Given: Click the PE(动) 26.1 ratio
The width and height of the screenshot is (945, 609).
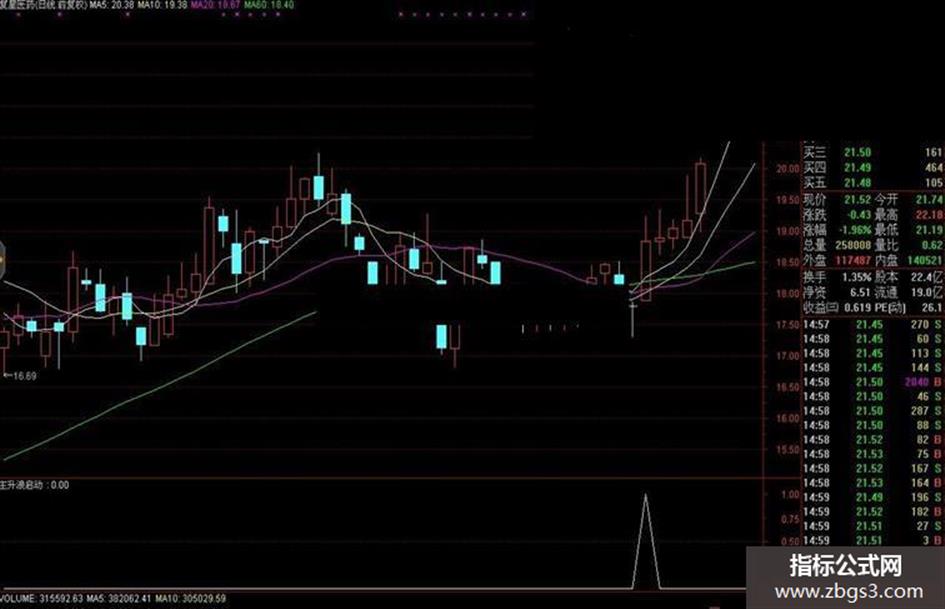Looking at the screenshot, I should pos(909,308).
